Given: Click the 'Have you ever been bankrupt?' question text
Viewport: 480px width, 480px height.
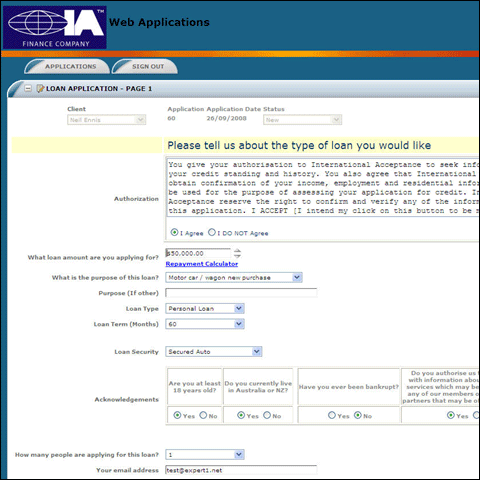Looking at the screenshot, I should (349, 387).
